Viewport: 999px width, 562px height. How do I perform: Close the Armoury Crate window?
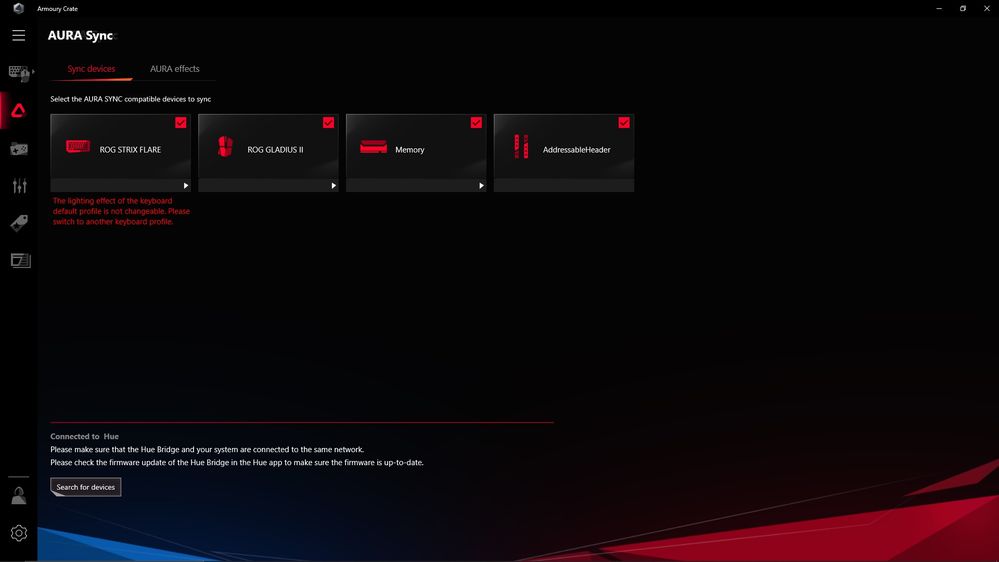pyautogui.click(x=987, y=8)
